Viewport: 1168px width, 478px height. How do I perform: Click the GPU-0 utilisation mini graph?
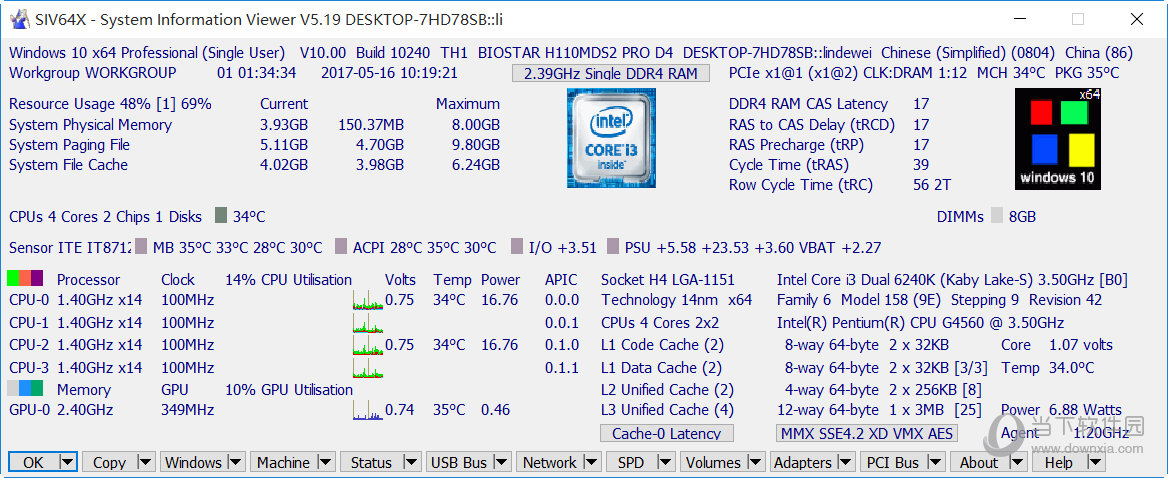click(368, 410)
